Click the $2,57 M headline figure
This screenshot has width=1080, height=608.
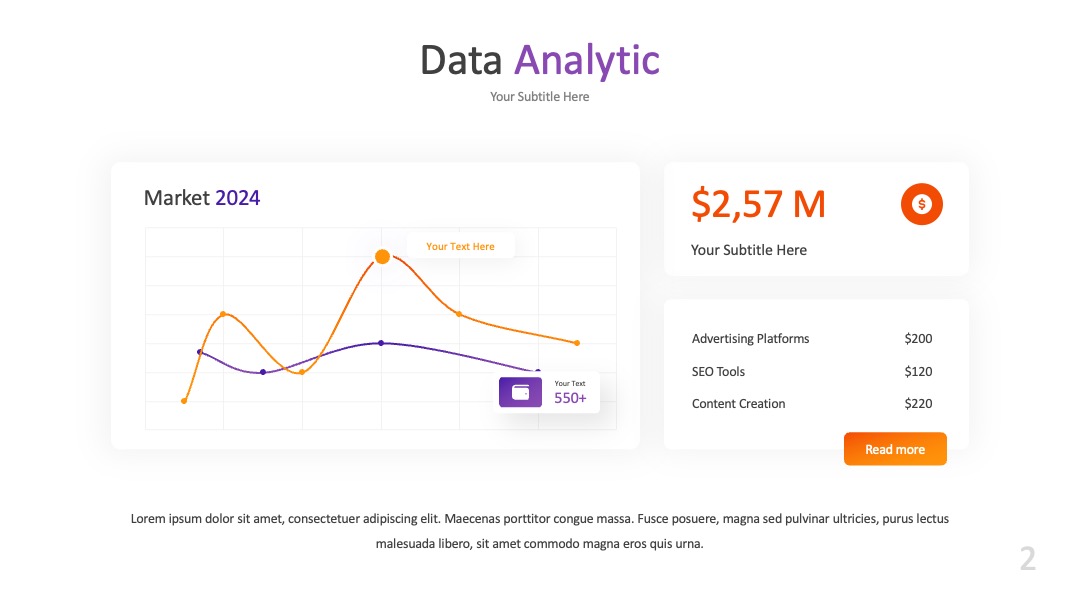point(758,205)
